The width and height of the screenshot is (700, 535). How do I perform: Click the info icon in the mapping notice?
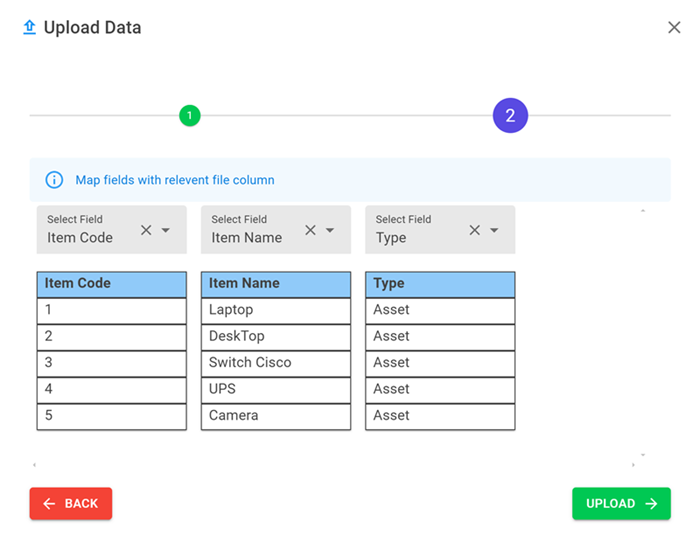click(x=55, y=180)
